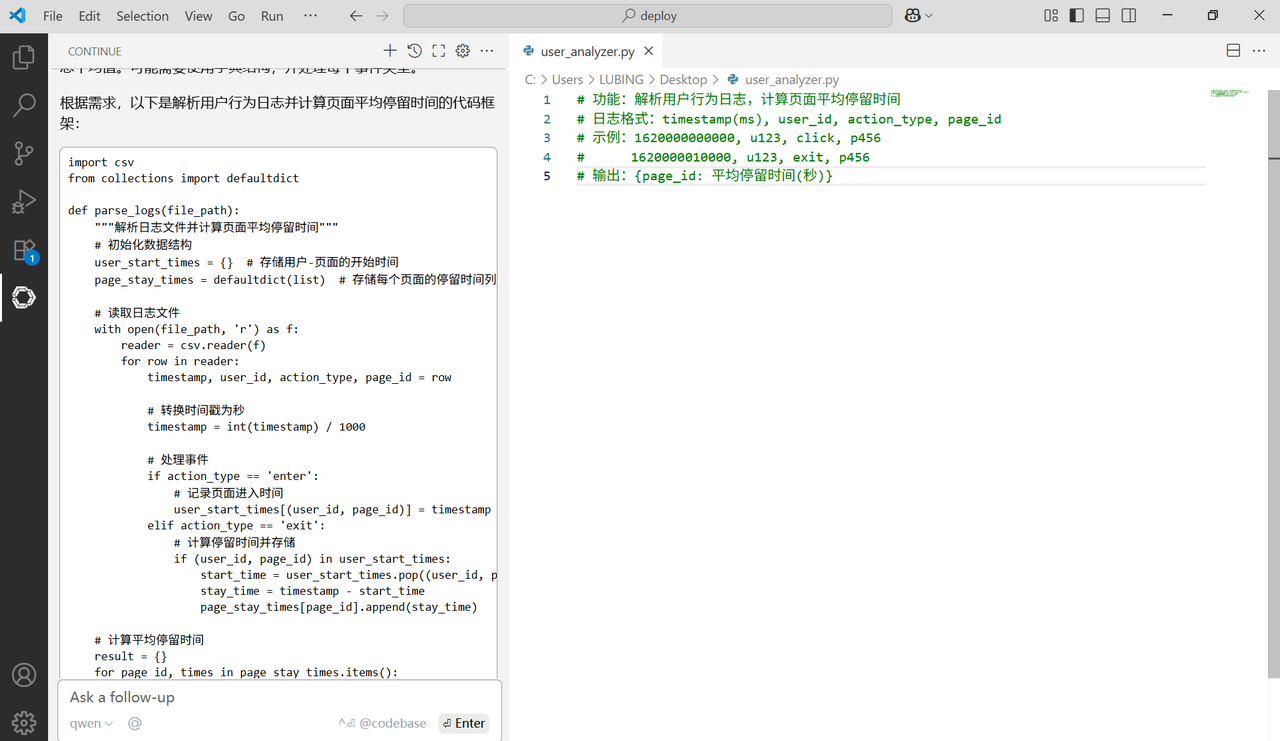Click the VS Code logo in title bar

tap(17, 16)
